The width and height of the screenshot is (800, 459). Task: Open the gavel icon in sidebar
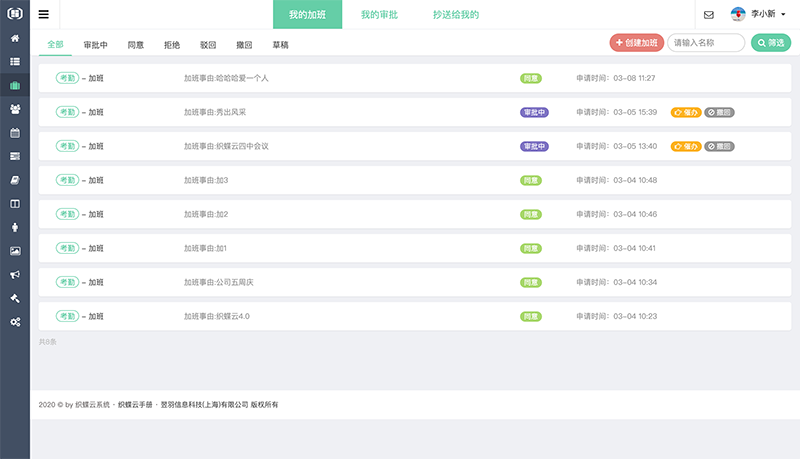(x=15, y=298)
